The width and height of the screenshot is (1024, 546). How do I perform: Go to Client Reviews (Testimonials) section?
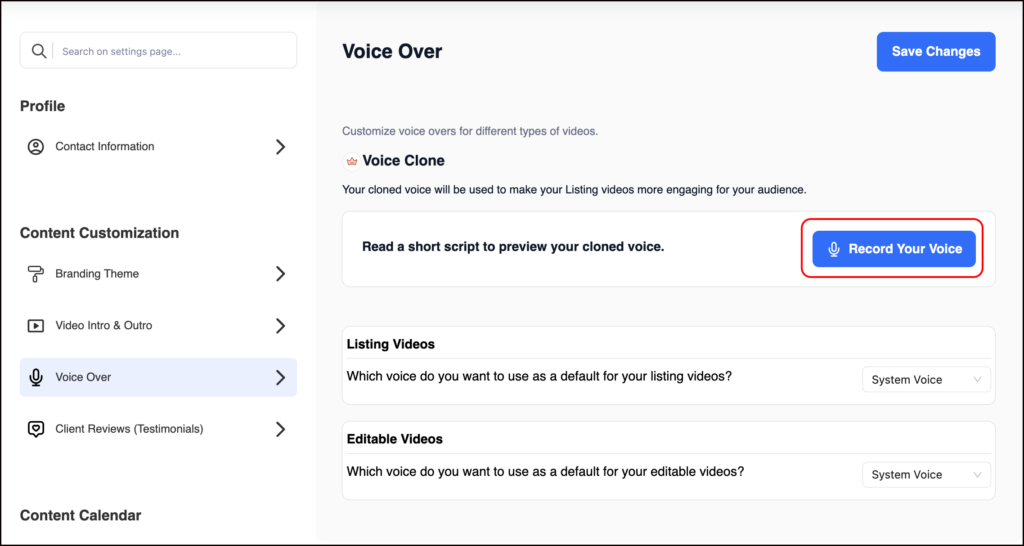(129, 429)
